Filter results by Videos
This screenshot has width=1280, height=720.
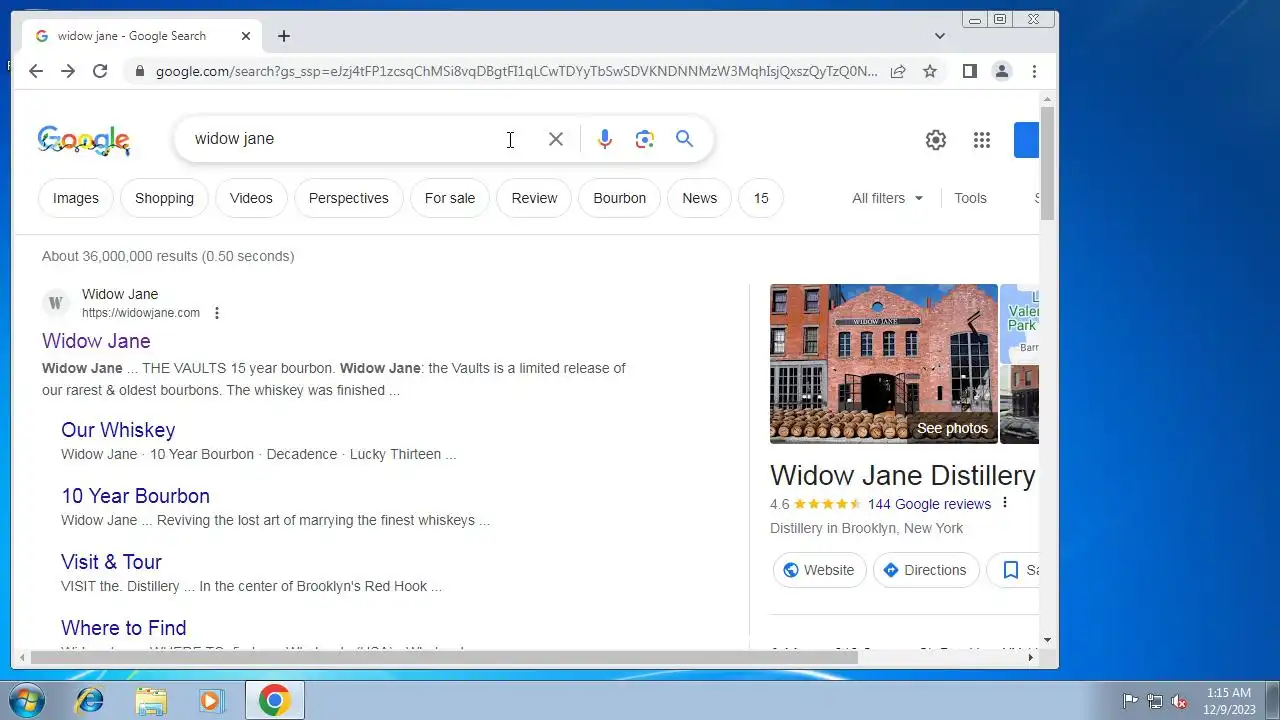pyautogui.click(x=251, y=198)
